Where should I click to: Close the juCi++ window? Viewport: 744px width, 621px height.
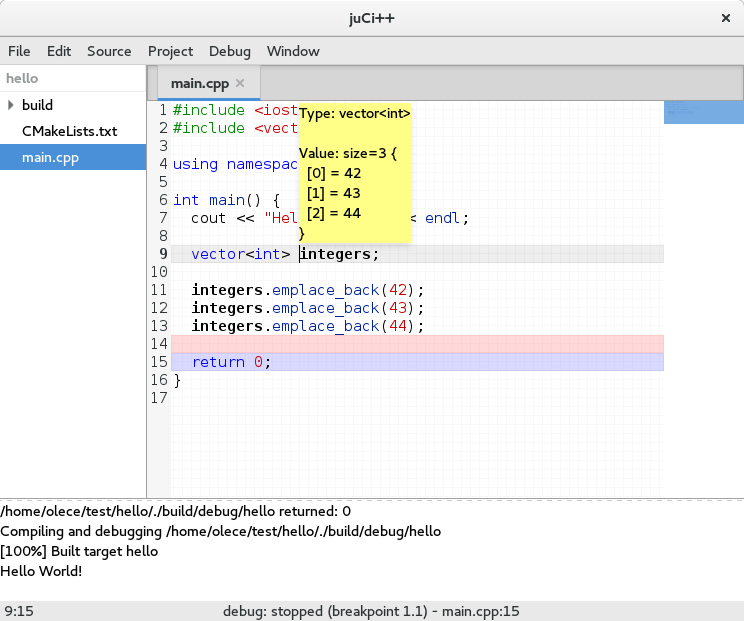[725, 18]
